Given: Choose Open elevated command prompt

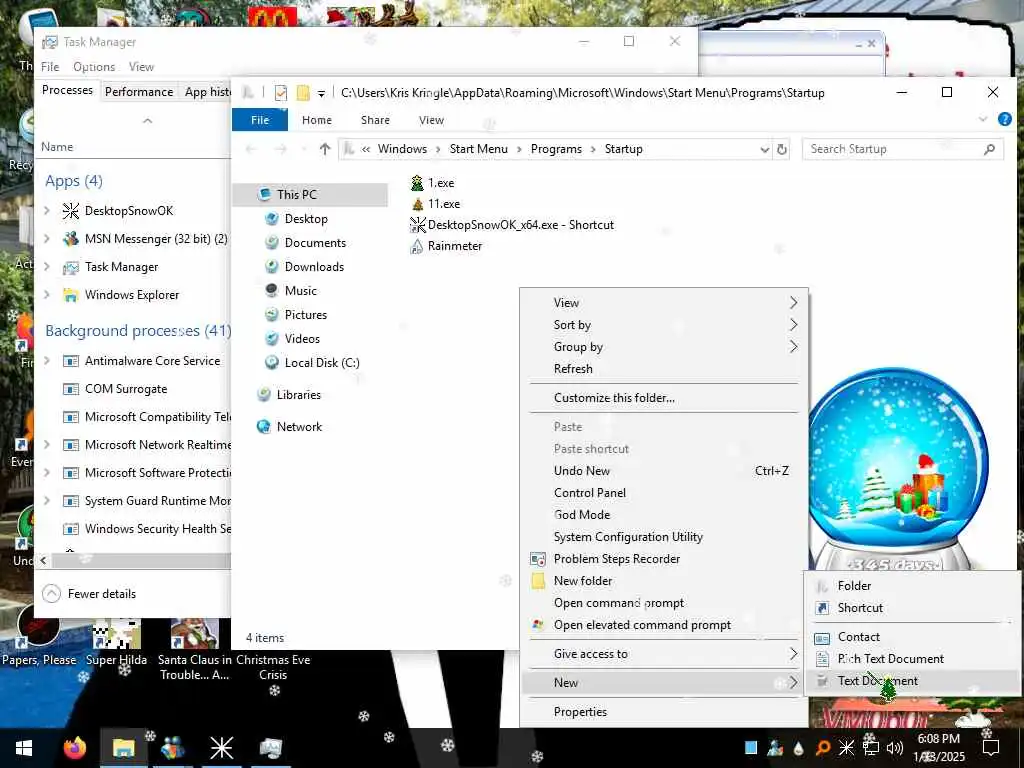Looking at the screenshot, I should tap(665, 625).
